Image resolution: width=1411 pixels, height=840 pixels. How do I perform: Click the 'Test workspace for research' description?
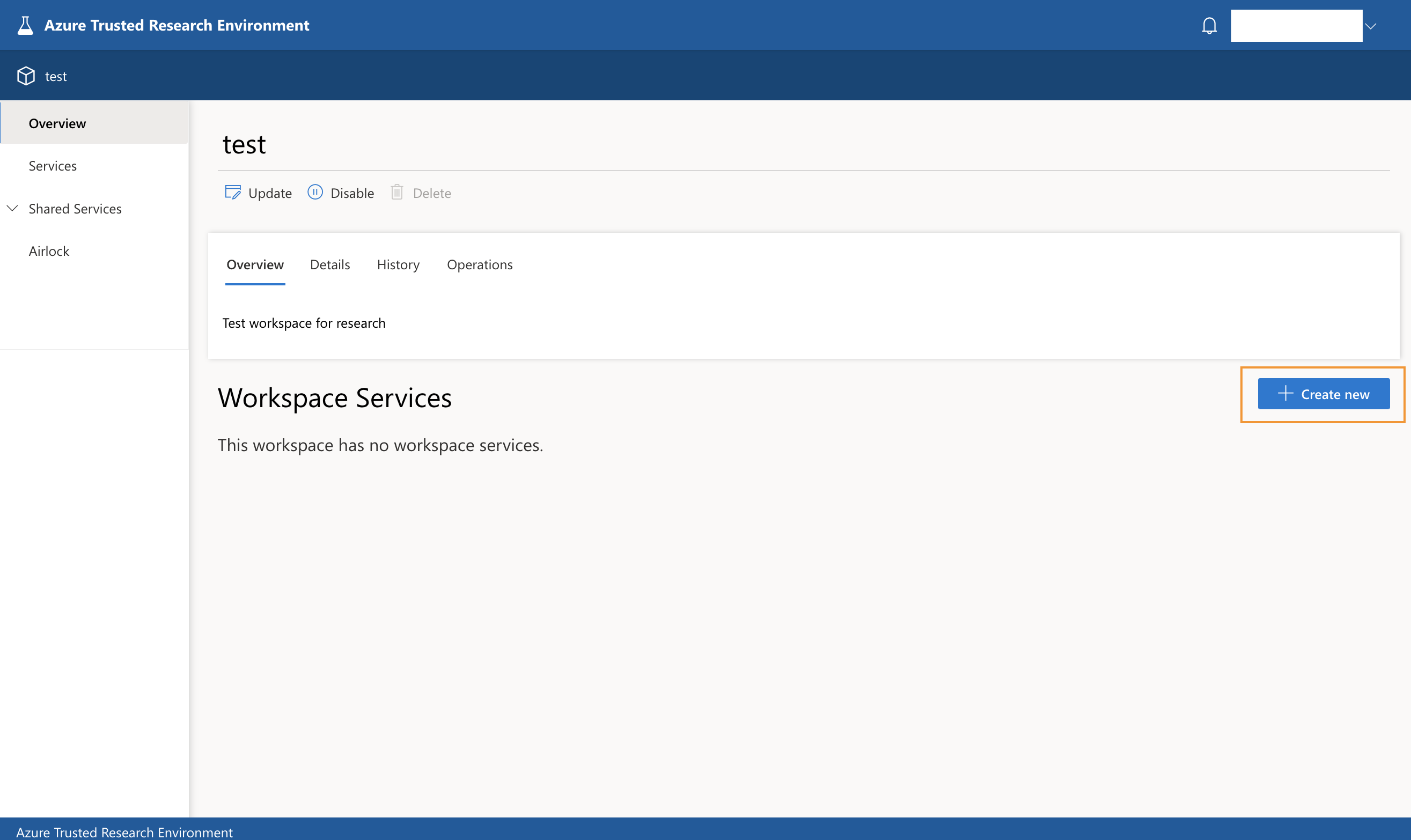coord(304,322)
